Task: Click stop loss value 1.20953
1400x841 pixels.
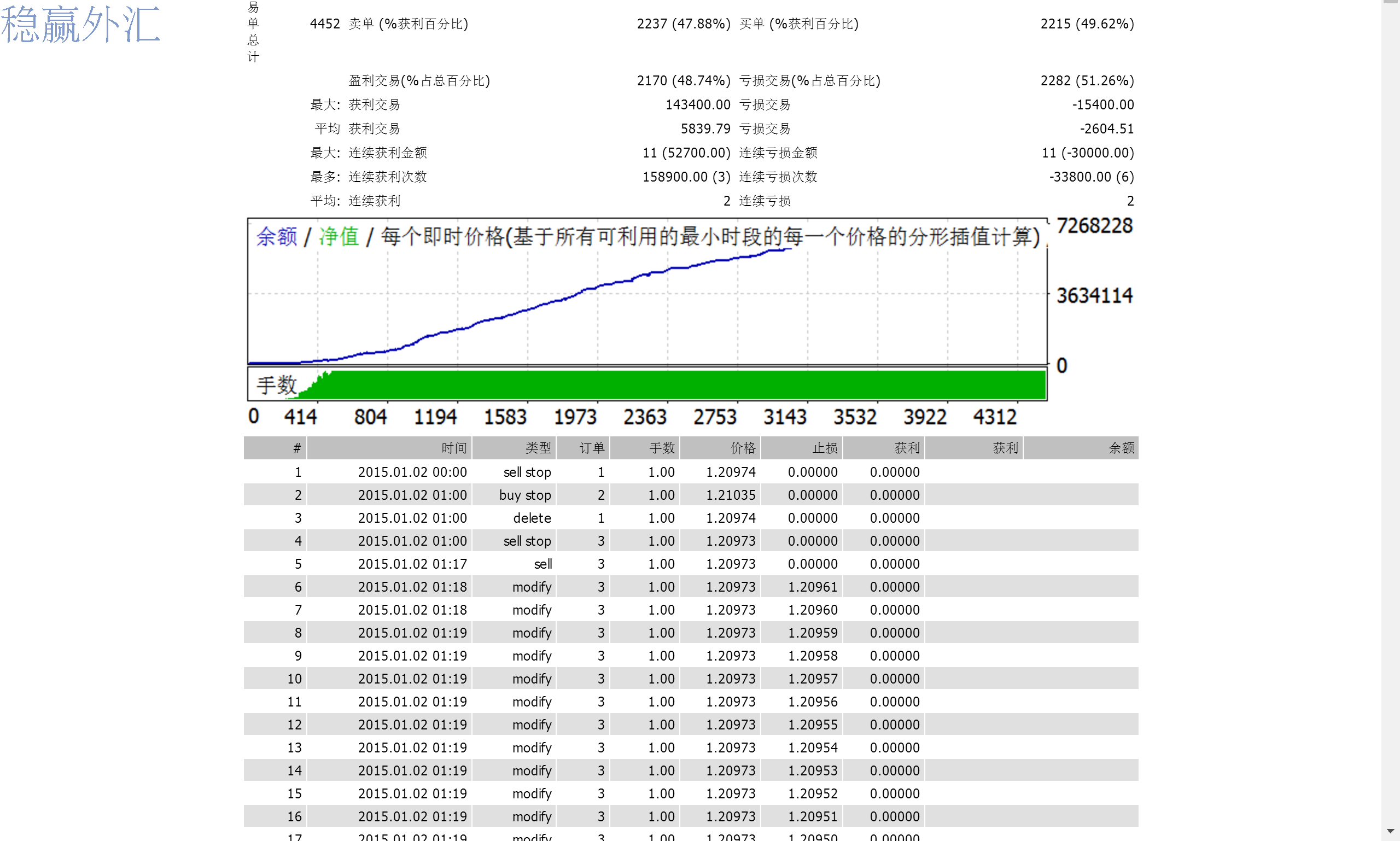Action: pyautogui.click(x=812, y=770)
